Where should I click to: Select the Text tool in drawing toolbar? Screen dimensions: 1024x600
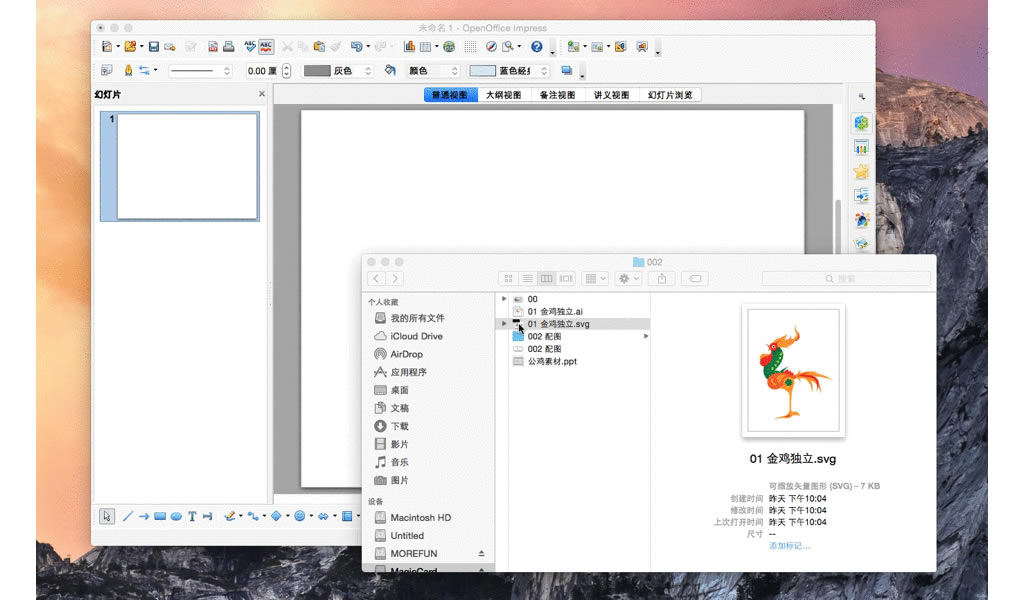(x=192, y=517)
